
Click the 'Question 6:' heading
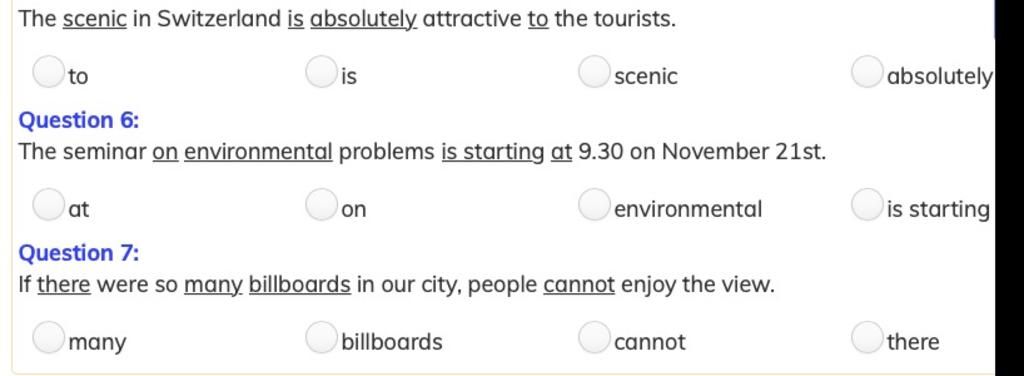[79, 121]
